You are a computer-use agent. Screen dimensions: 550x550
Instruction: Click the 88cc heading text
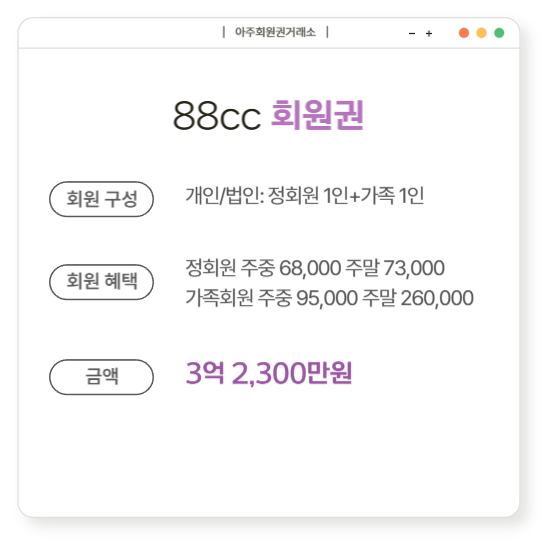coord(217,115)
